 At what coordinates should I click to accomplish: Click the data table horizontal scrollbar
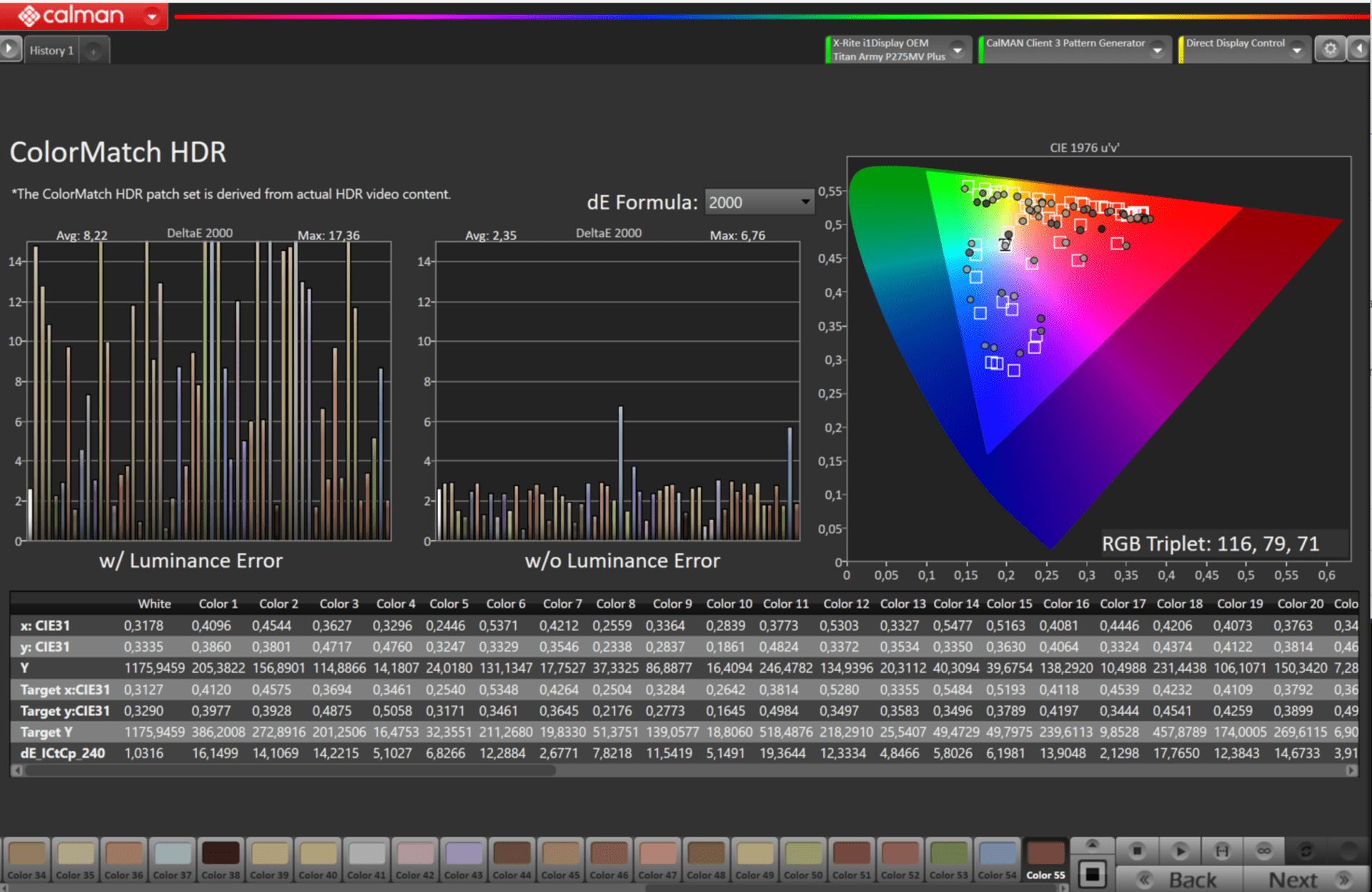(x=286, y=770)
